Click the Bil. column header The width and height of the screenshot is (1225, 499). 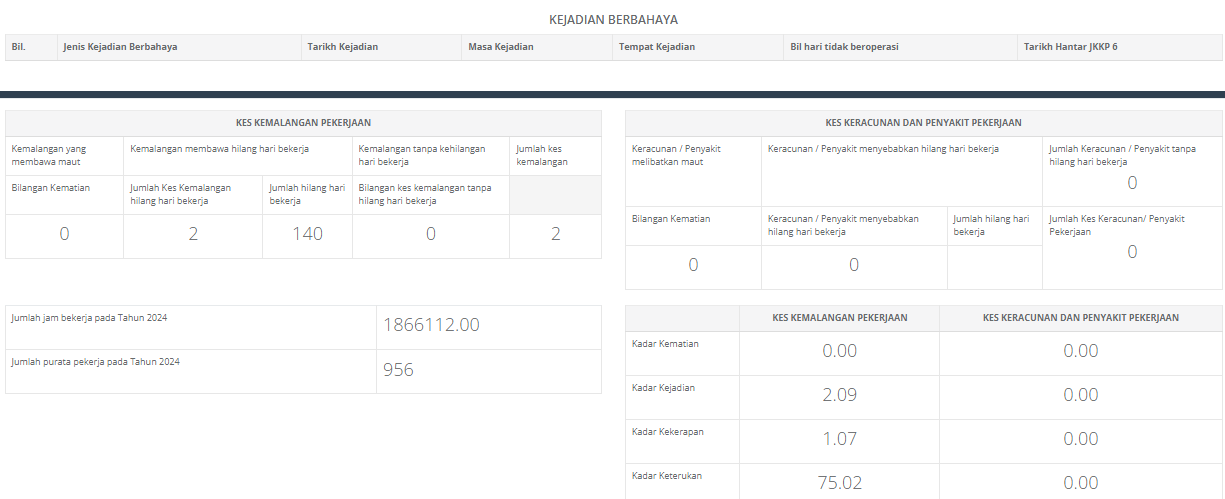18,47
